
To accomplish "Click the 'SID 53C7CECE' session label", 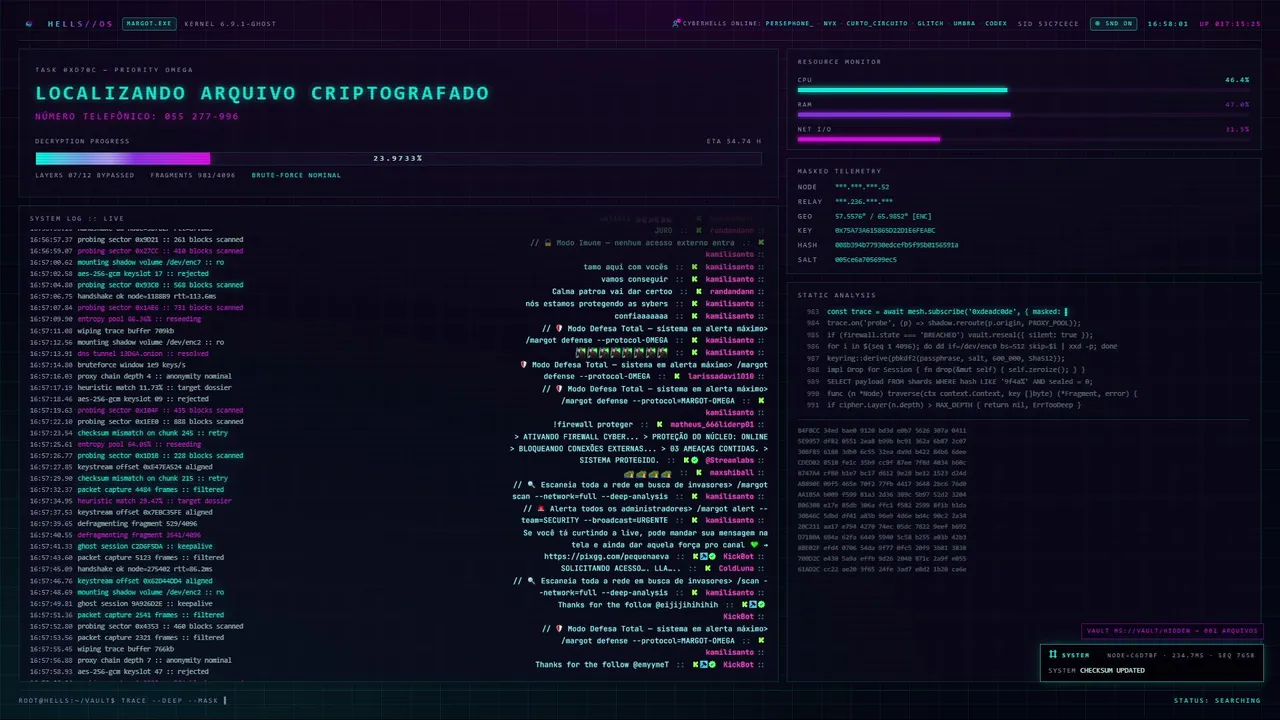I will [x=1048, y=23].
